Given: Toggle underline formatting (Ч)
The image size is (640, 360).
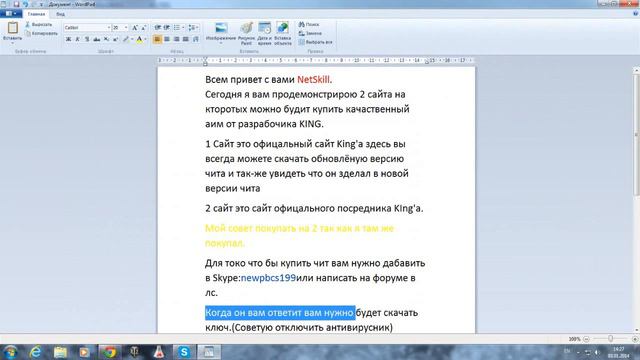Looking at the screenshot, I should coord(87,39).
